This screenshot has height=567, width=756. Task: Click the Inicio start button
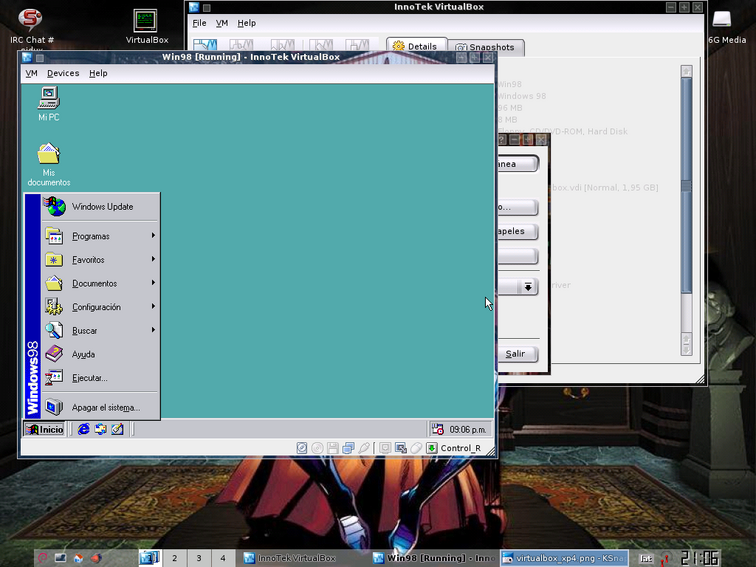(44, 429)
